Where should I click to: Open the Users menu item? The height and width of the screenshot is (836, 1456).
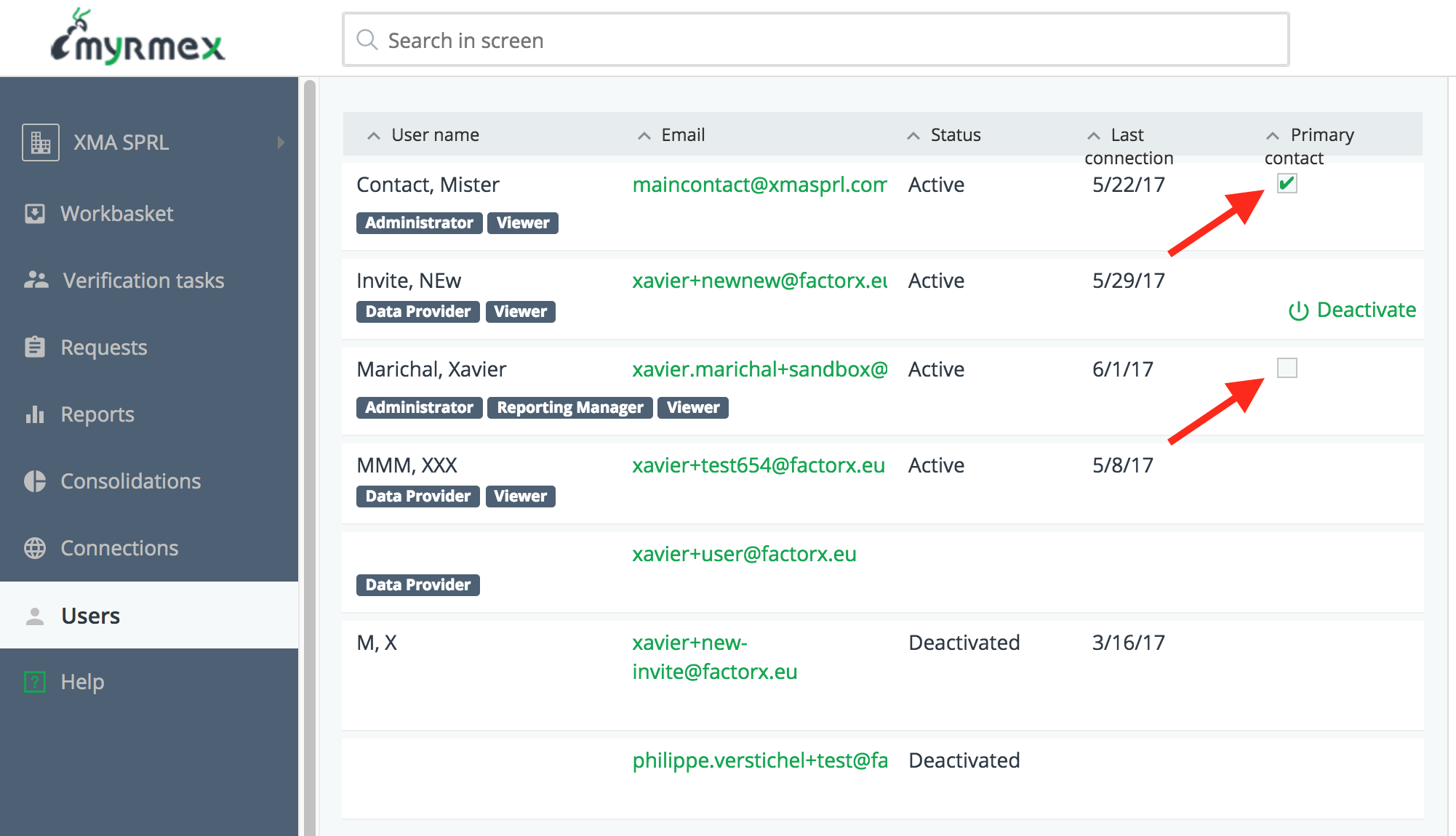(91, 616)
